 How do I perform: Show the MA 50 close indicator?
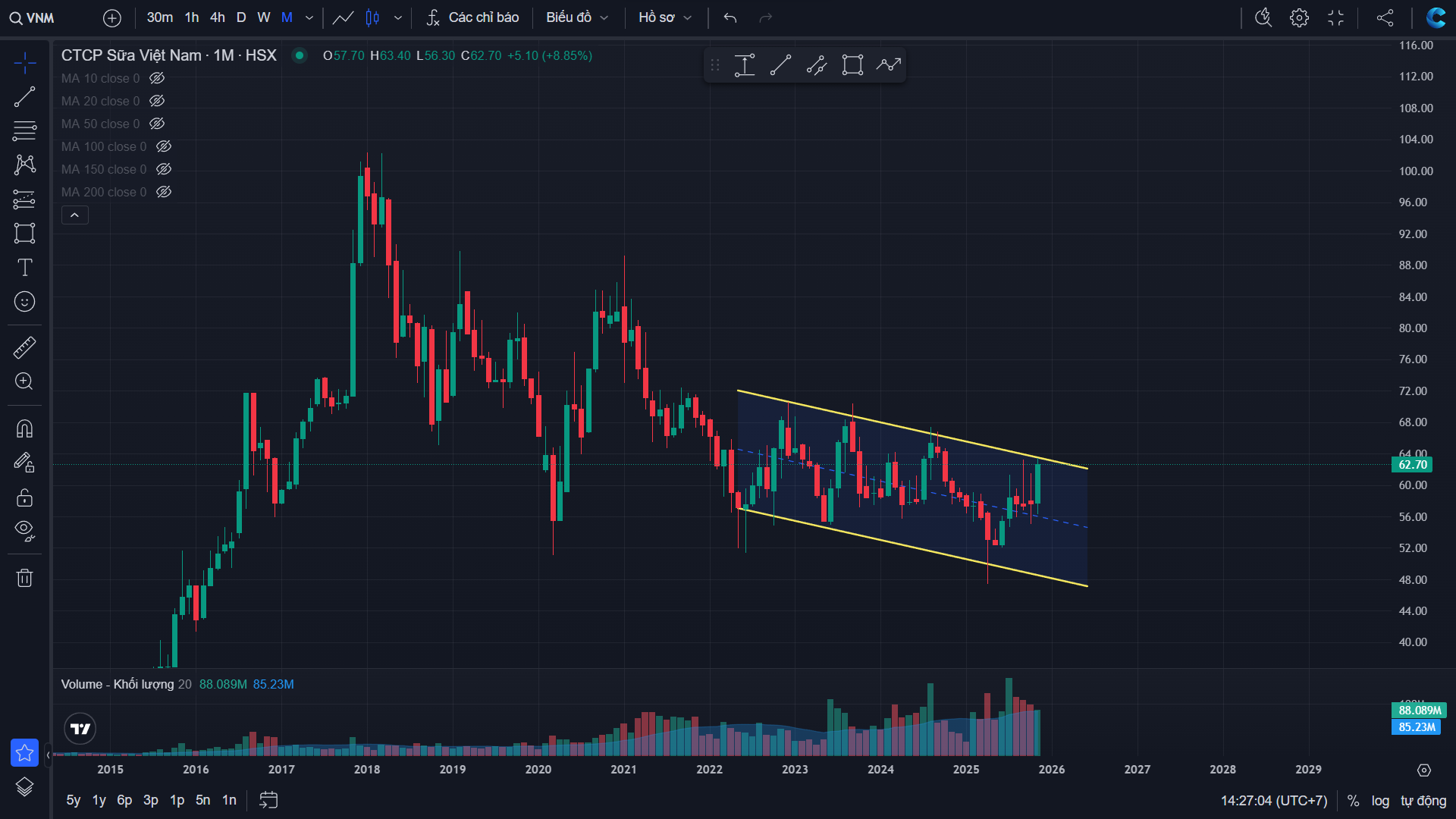pyautogui.click(x=157, y=124)
